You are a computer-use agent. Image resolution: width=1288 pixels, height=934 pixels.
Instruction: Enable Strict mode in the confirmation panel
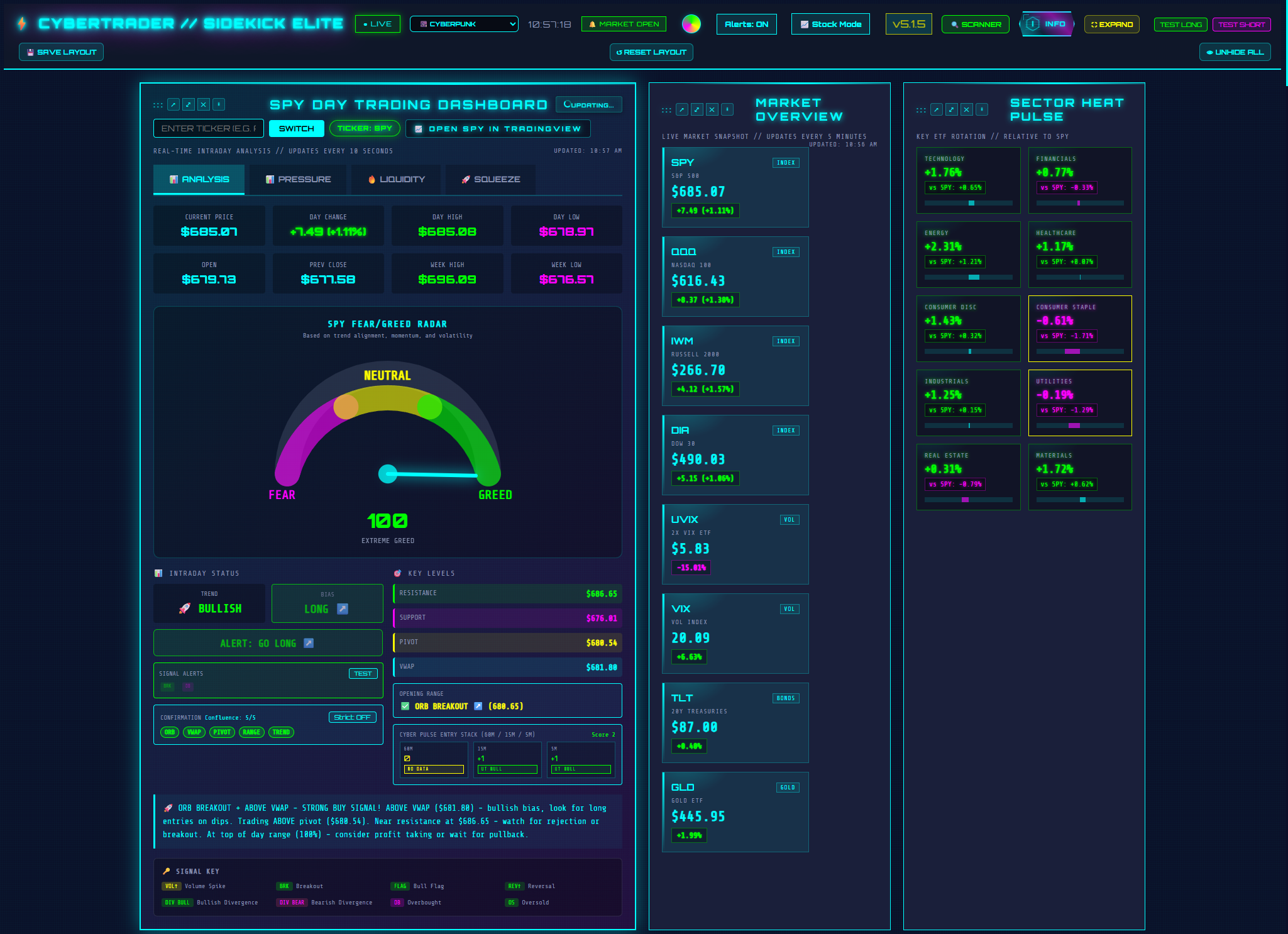pos(353,717)
